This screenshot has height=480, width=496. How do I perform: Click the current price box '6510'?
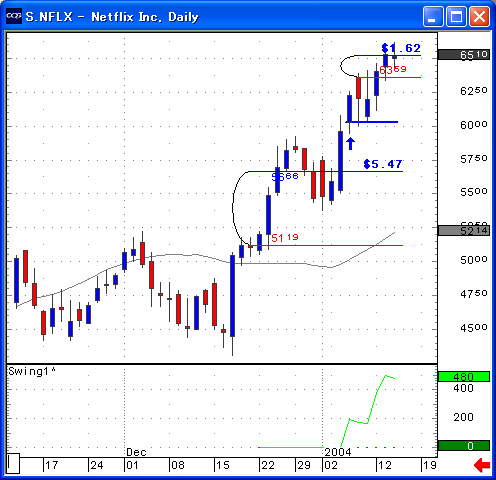tap(464, 54)
